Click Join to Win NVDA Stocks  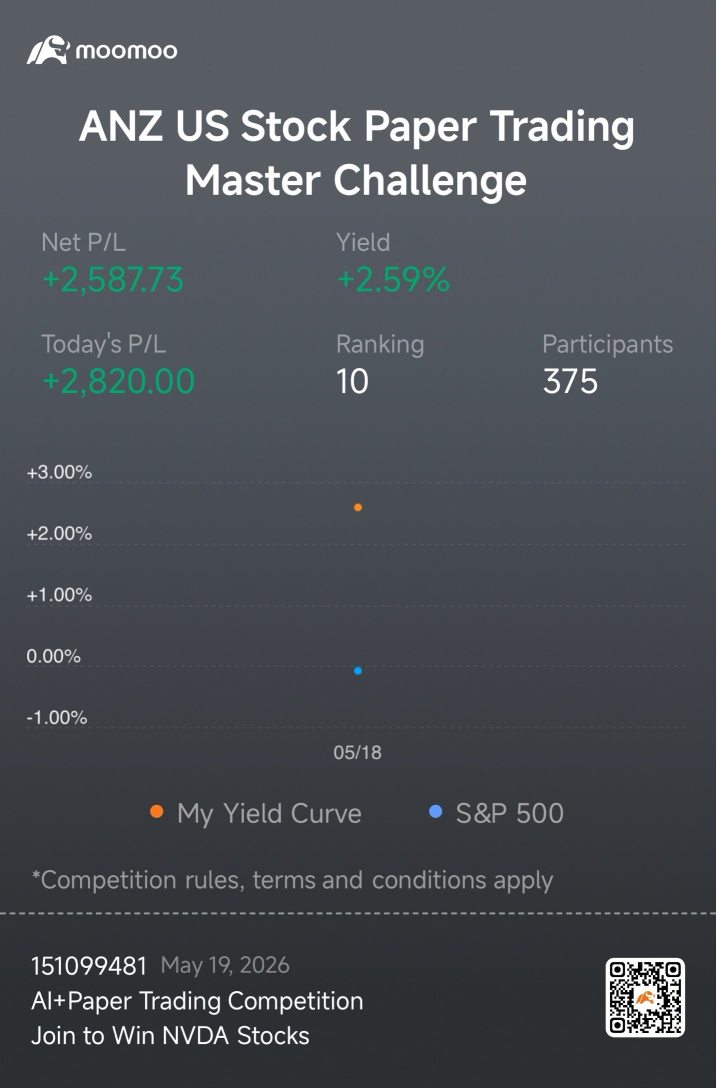tap(170, 1035)
